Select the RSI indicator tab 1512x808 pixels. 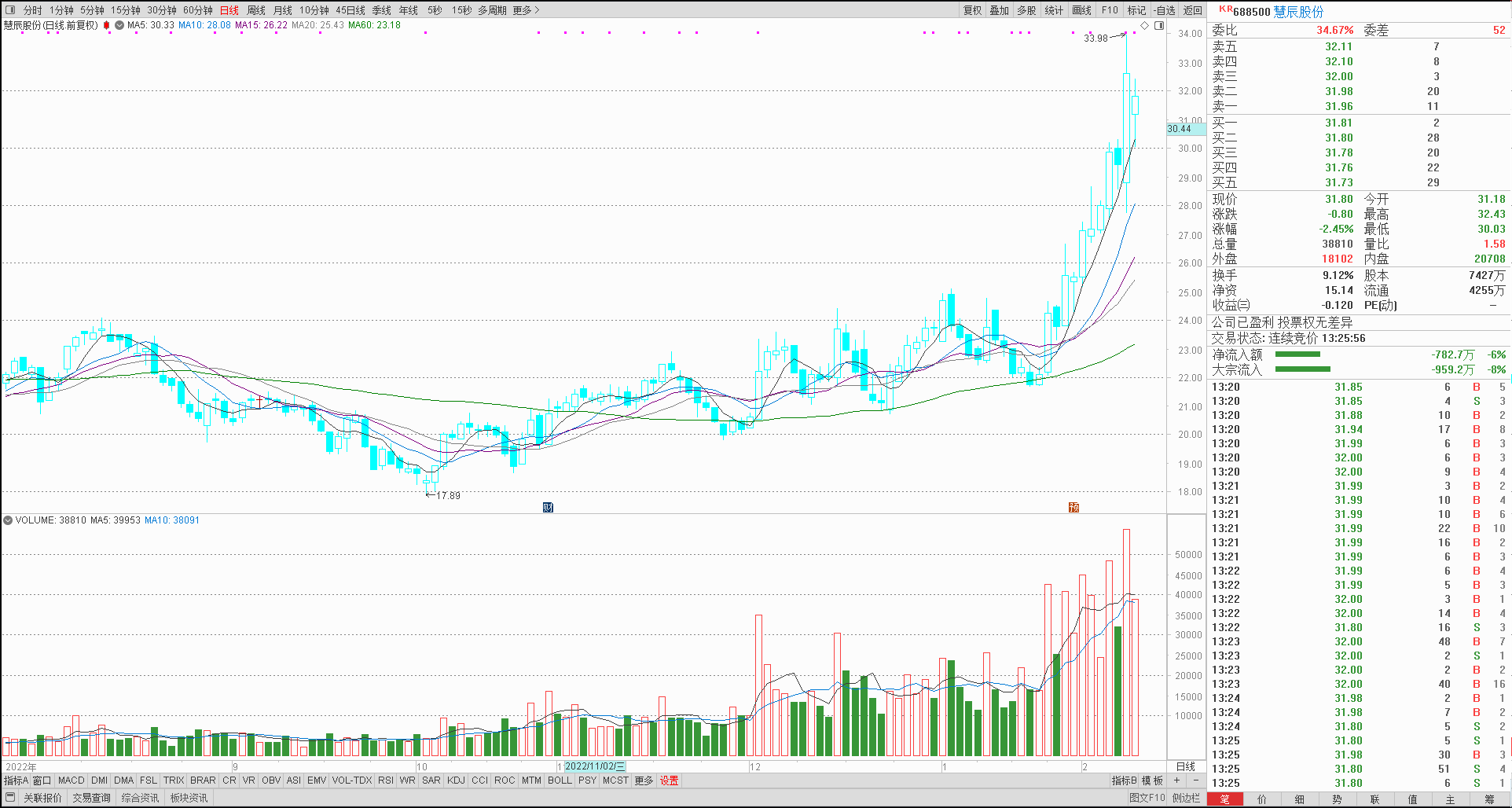[x=386, y=780]
